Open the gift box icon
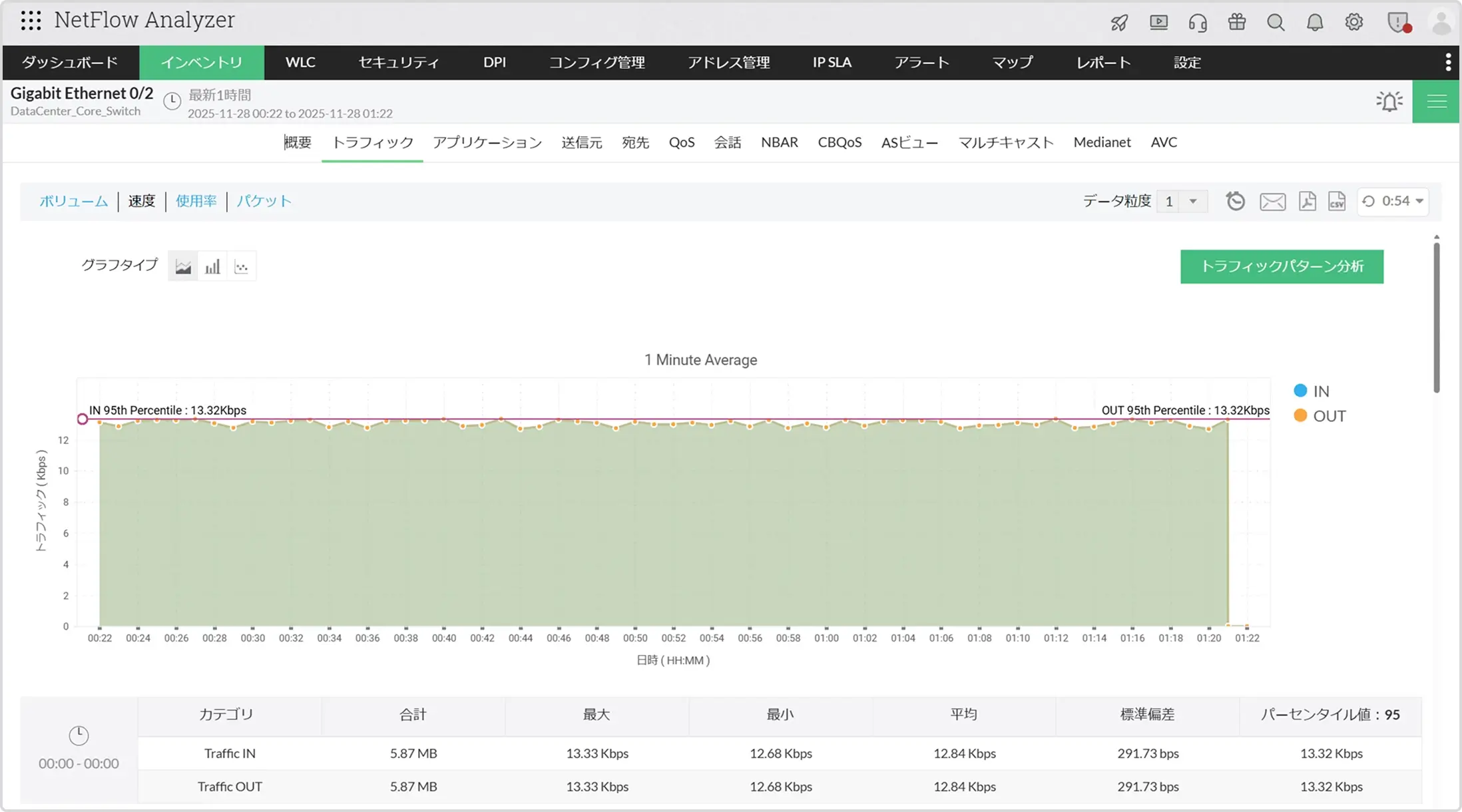Image resolution: width=1462 pixels, height=812 pixels. click(x=1237, y=22)
